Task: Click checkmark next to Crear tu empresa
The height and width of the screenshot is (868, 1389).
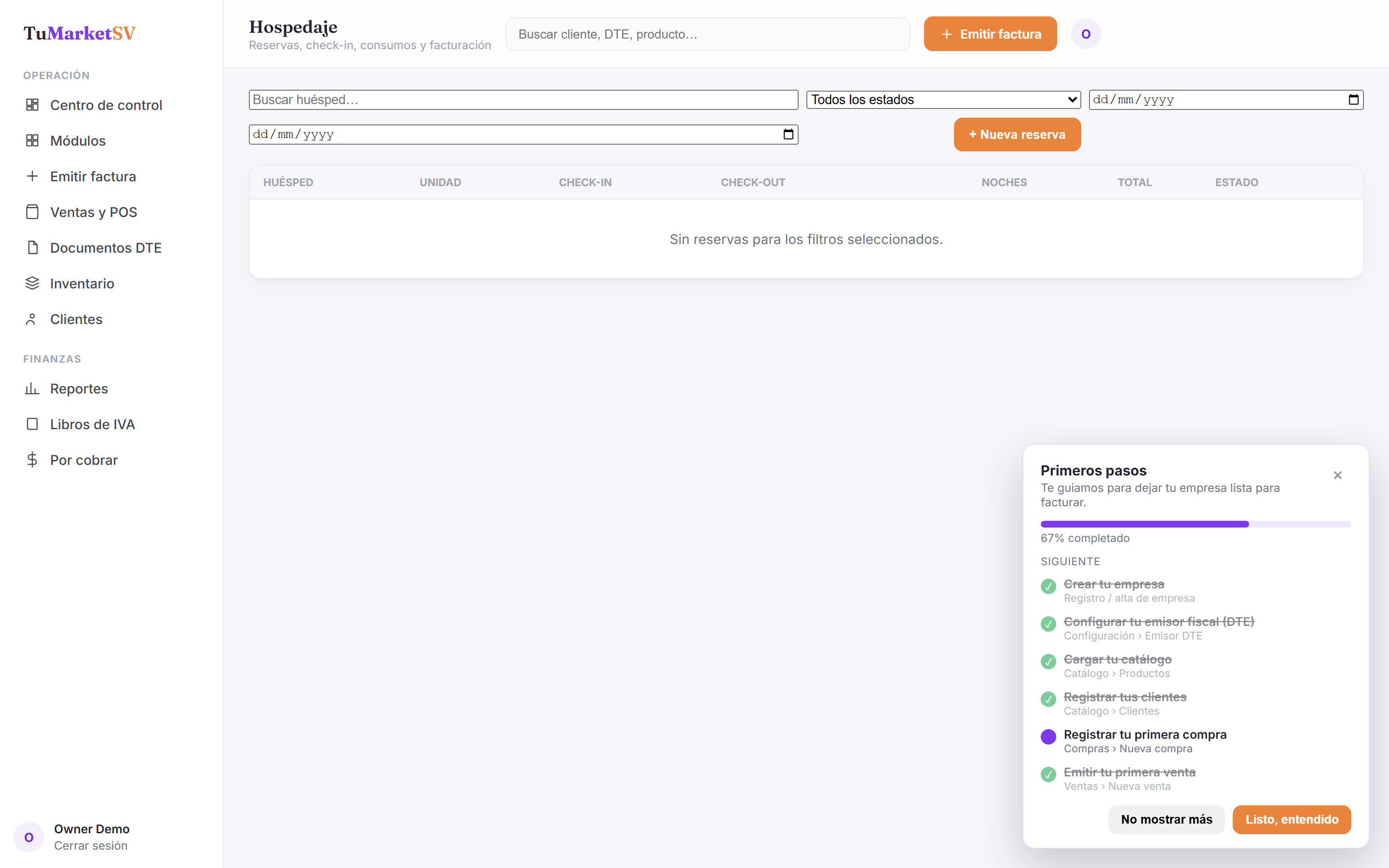Action: 1048,586
